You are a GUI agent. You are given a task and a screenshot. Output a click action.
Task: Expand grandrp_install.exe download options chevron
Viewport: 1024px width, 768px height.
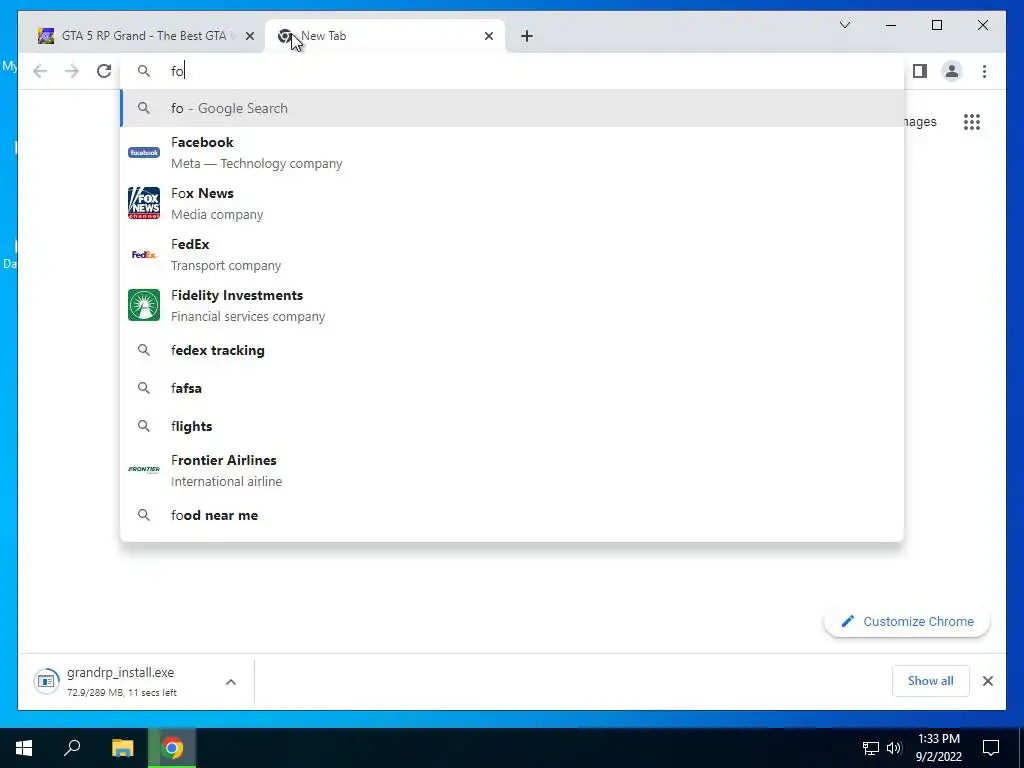coord(231,682)
